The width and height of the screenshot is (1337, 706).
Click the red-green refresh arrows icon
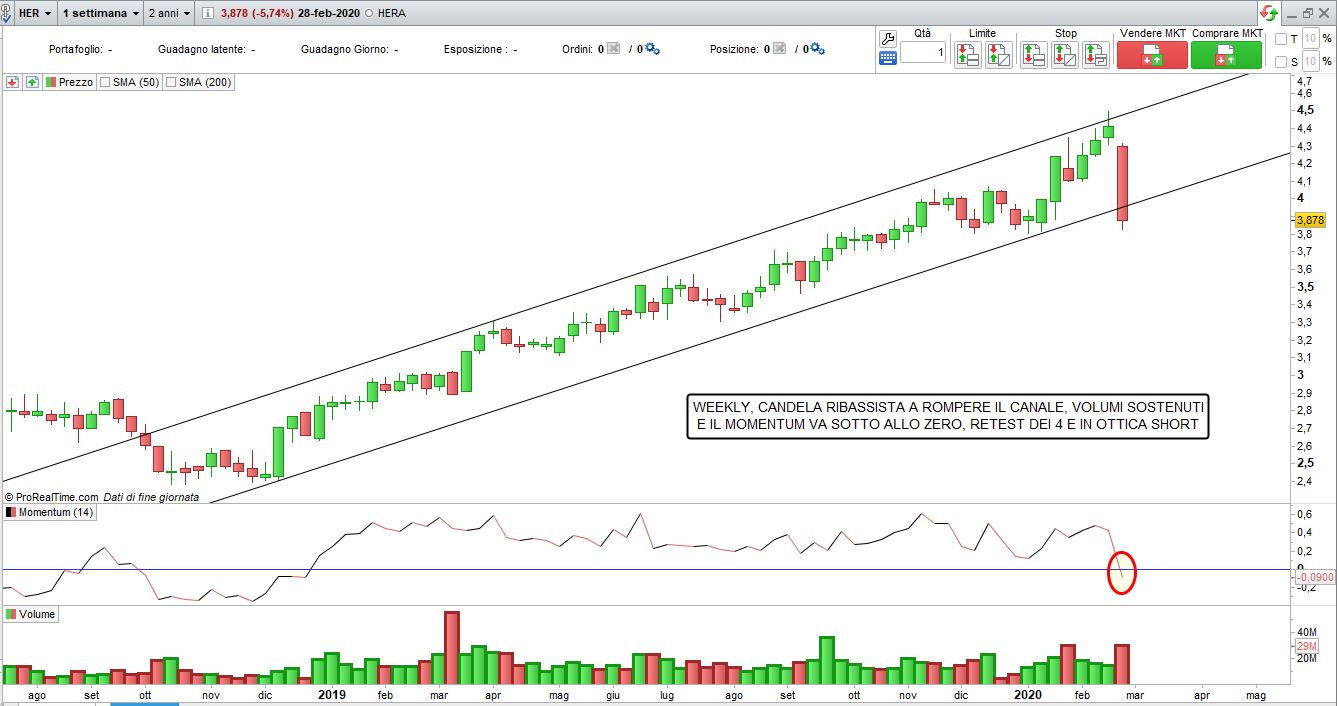(x=1268, y=13)
